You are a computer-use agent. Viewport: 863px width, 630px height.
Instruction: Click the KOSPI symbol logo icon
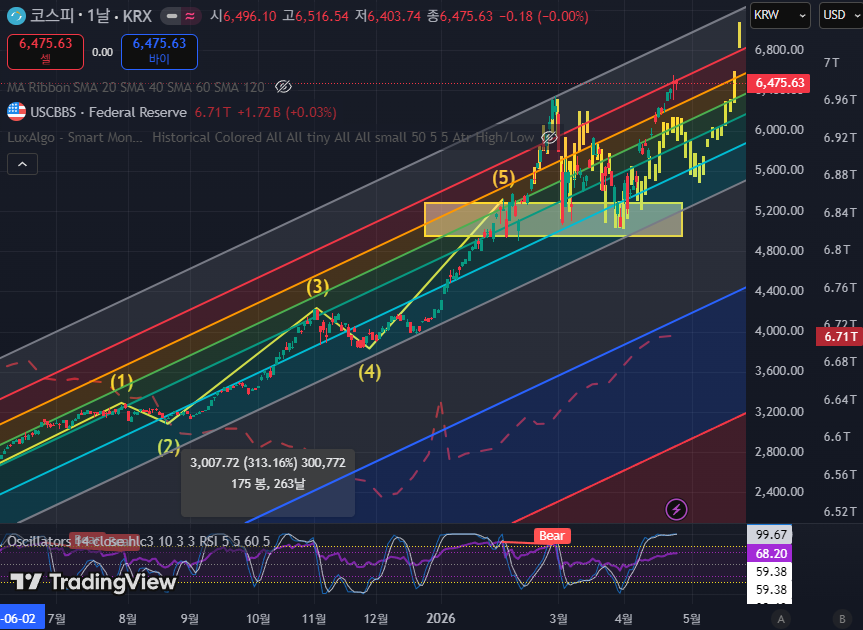tap(17, 16)
